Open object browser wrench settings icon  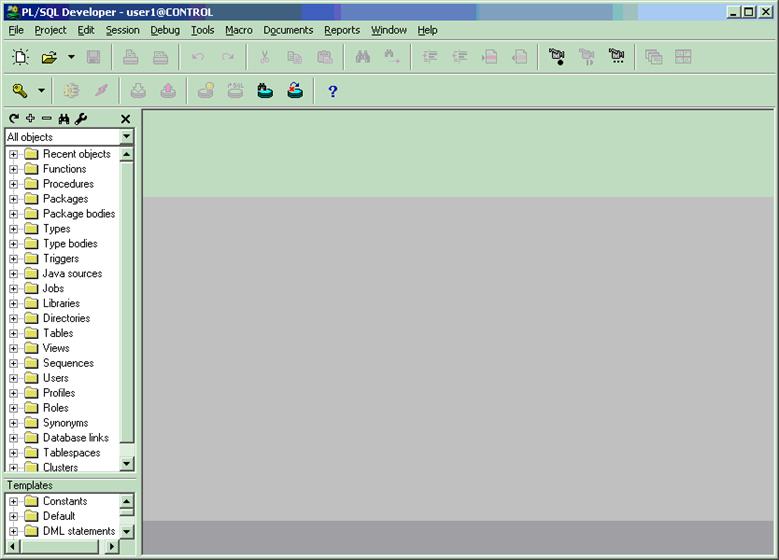(x=81, y=118)
